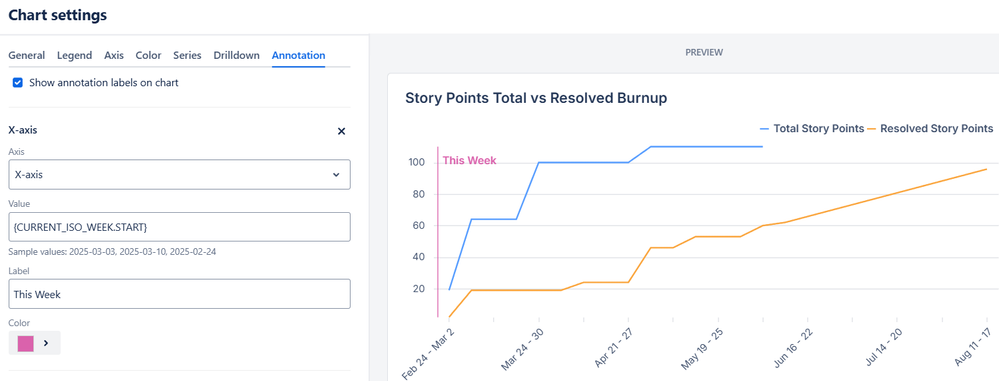Pick the pink annotation color swatch
This screenshot has width=999, height=381.
pos(25,343)
